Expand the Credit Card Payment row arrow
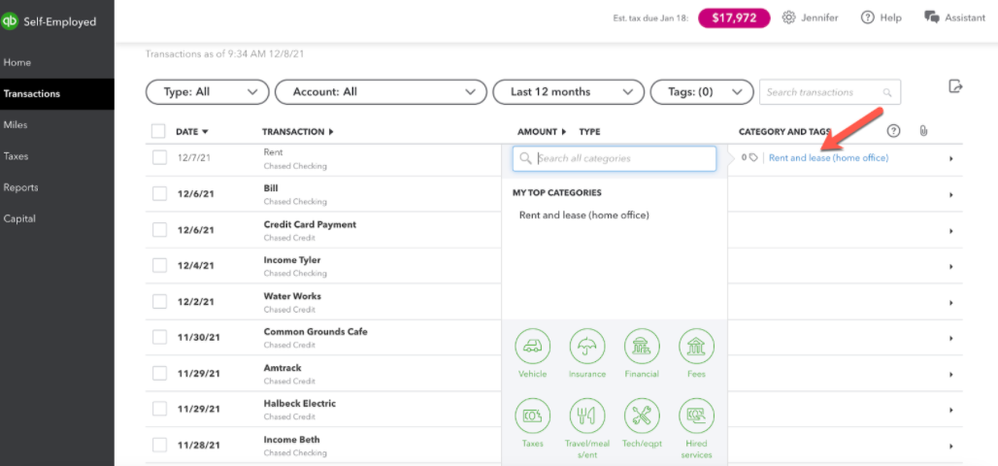The width and height of the screenshot is (998, 466). tap(950, 231)
